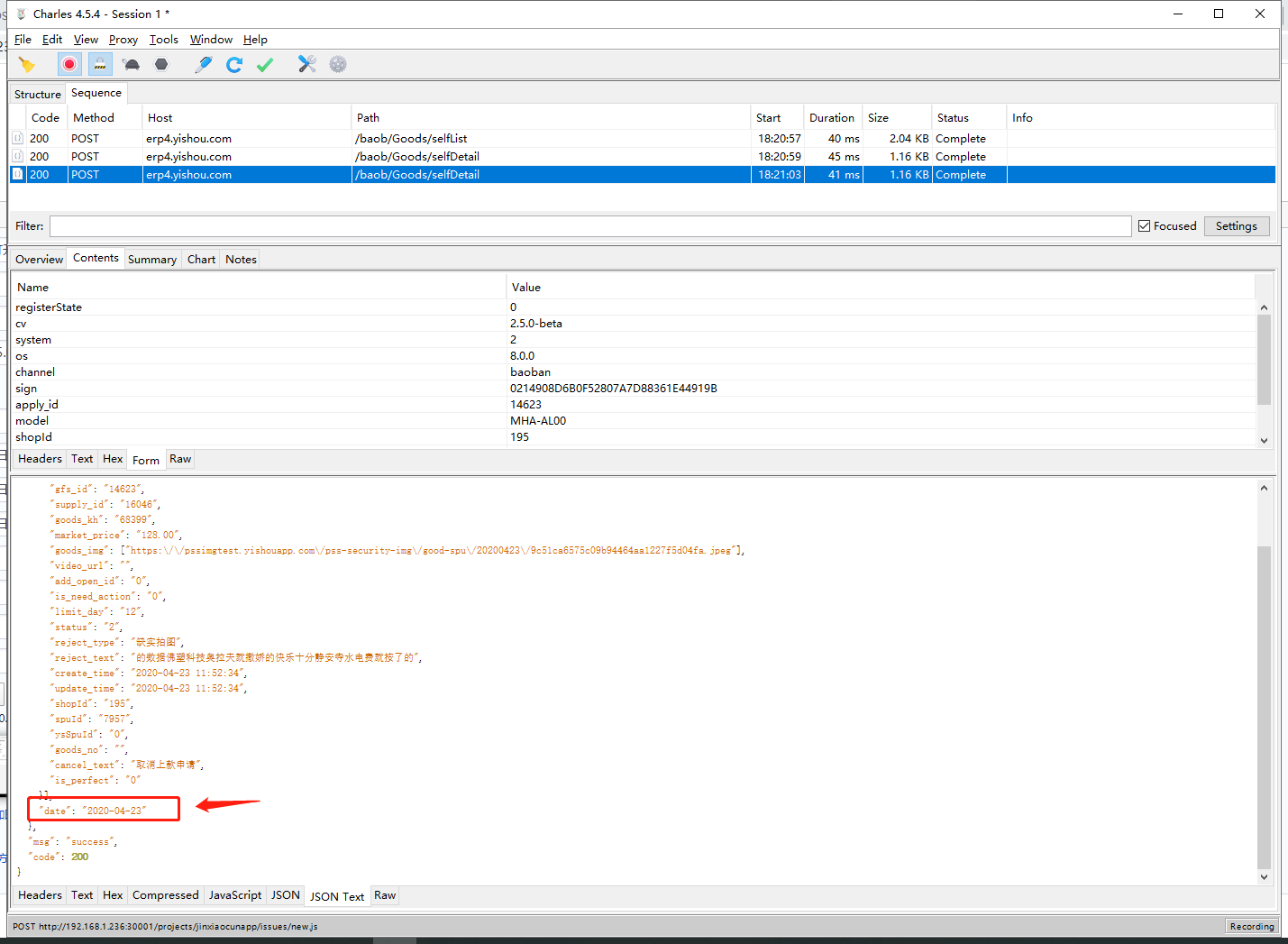This screenshot has width=1288, height=944.
Task: Select request Hex tab
Action: coord(113,459)
